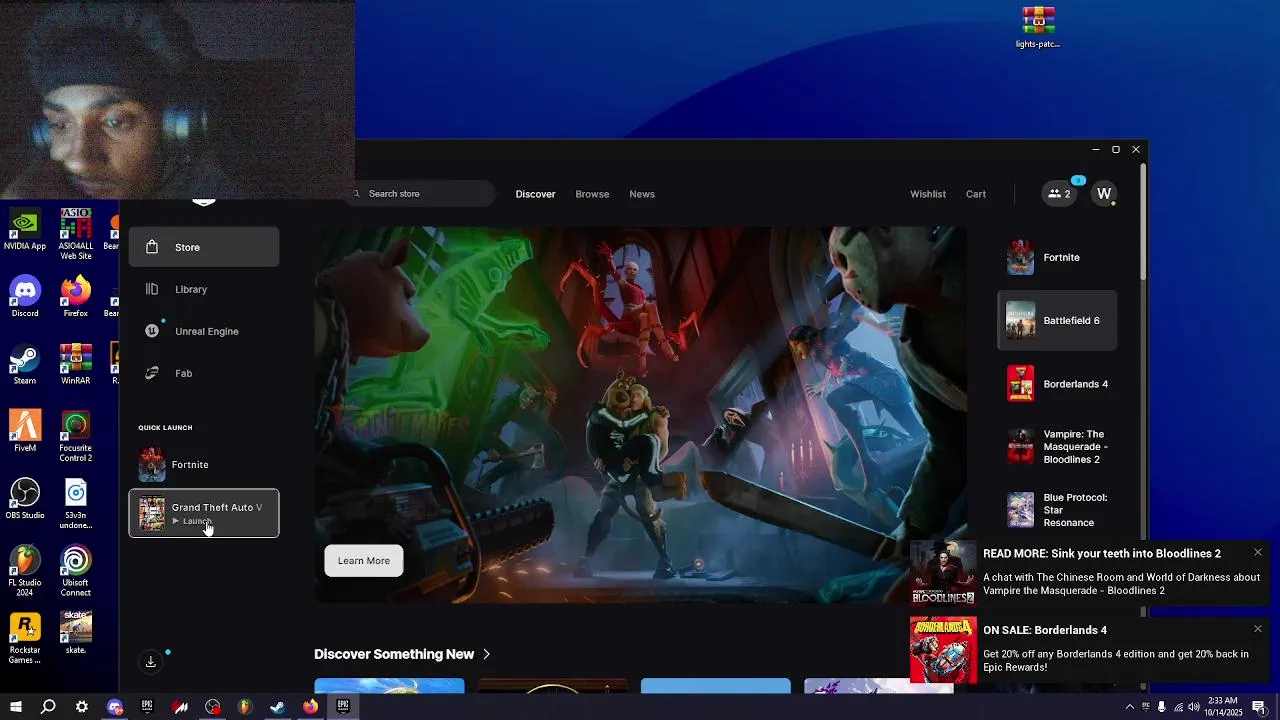Screen dimensions: 1280x720
Task: Open Settings gear in the taskbar
Action: coord(82,707)
